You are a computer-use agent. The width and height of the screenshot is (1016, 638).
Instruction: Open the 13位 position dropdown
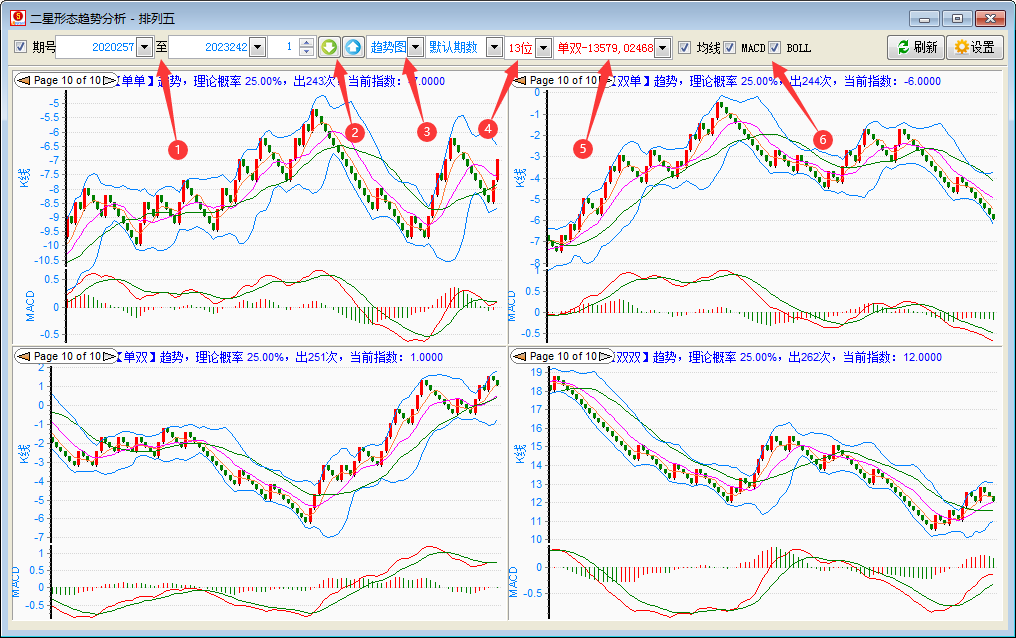point(543,47)
